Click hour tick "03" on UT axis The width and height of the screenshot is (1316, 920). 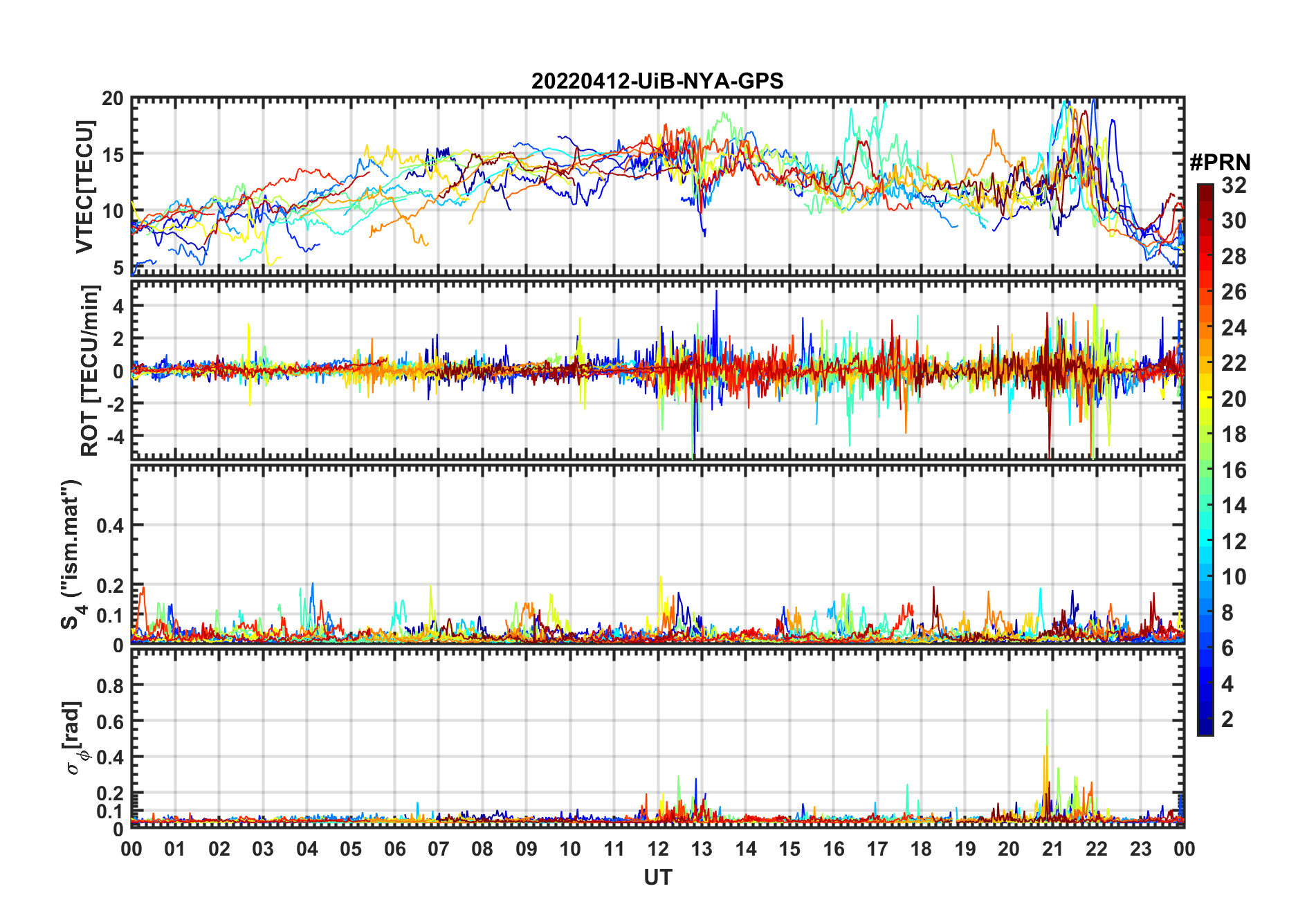point(263,849)
